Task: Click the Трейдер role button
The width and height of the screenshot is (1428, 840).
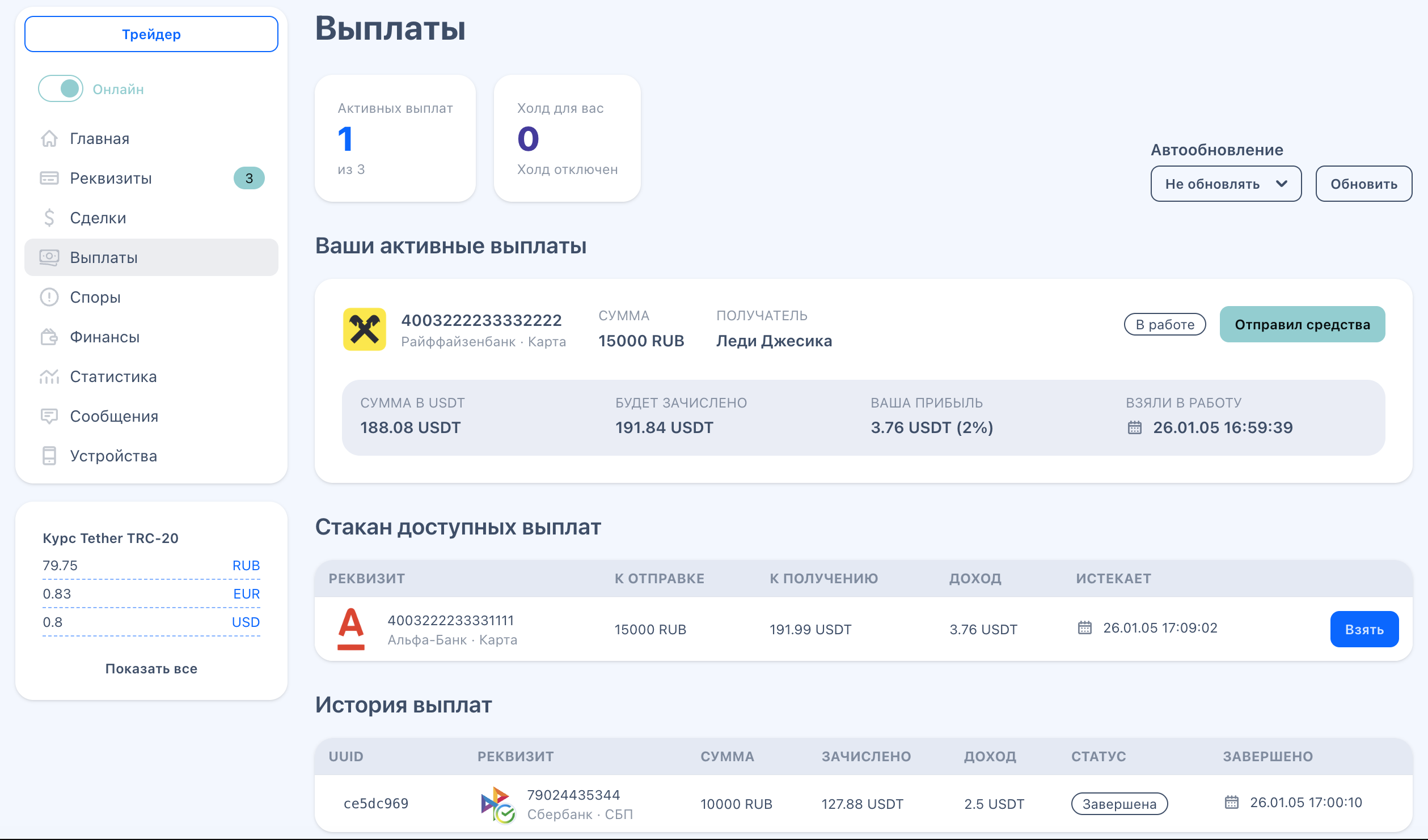Action: (151, 35)
